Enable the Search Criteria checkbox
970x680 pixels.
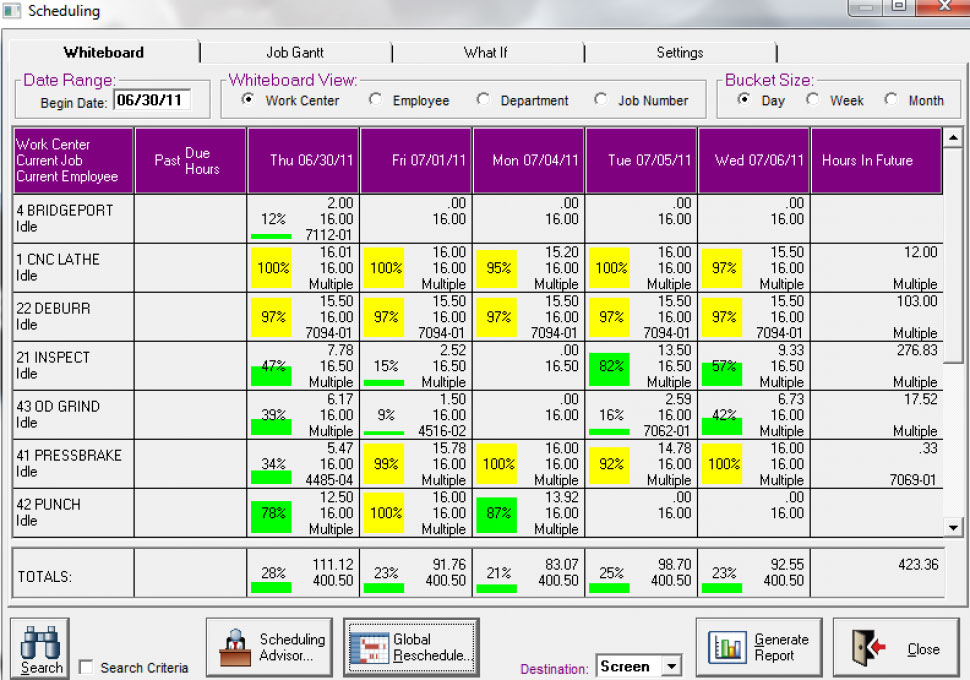point(85,667)
